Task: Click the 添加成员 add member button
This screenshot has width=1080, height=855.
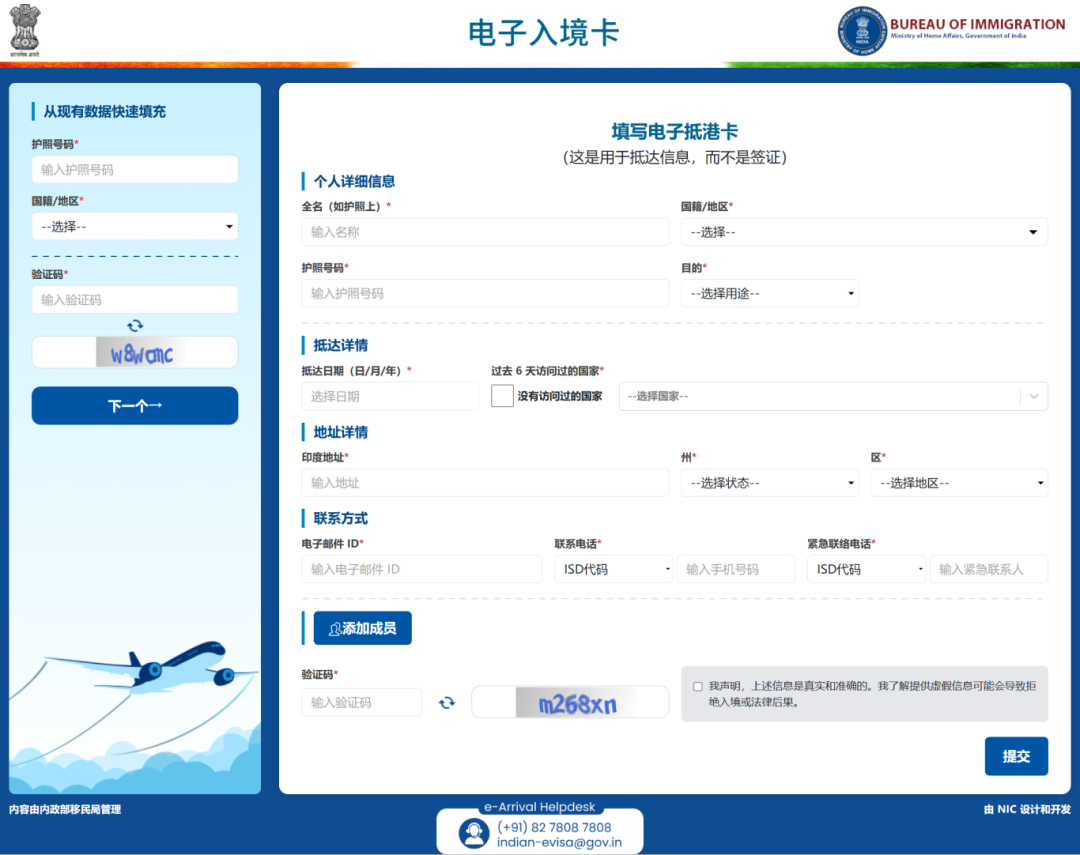Action: pyautogui.click(x=362, y=628)
